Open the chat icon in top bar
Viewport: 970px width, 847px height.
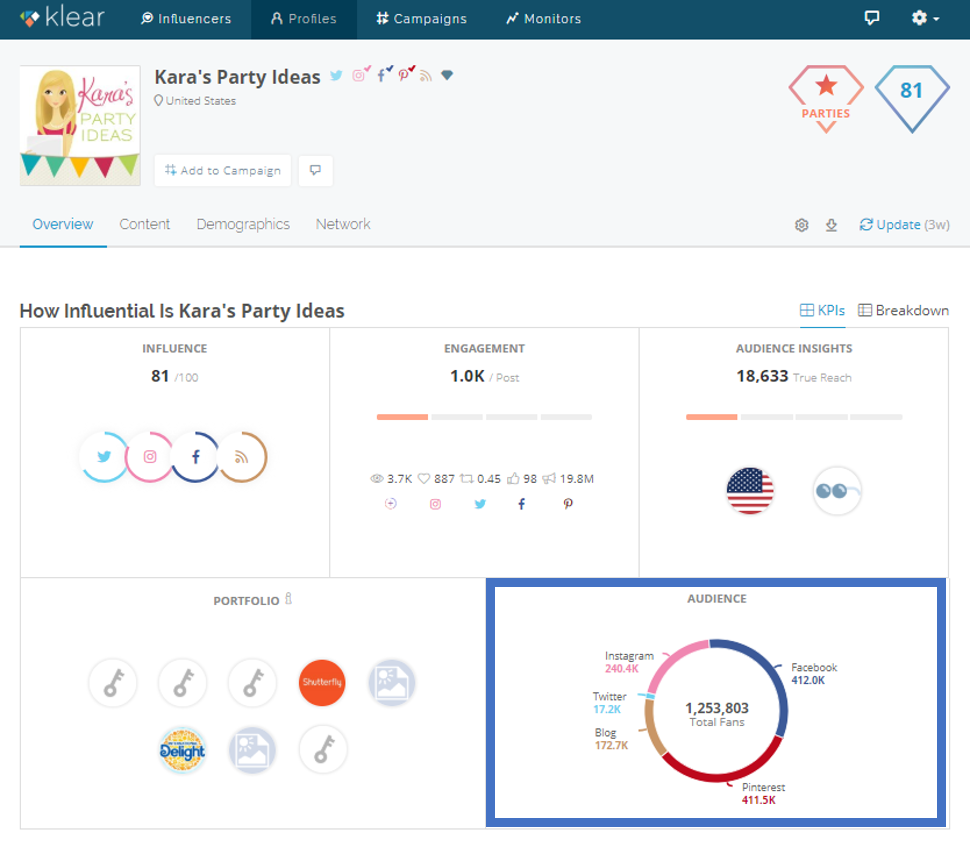pyautogui.click(x=872, y=19)
